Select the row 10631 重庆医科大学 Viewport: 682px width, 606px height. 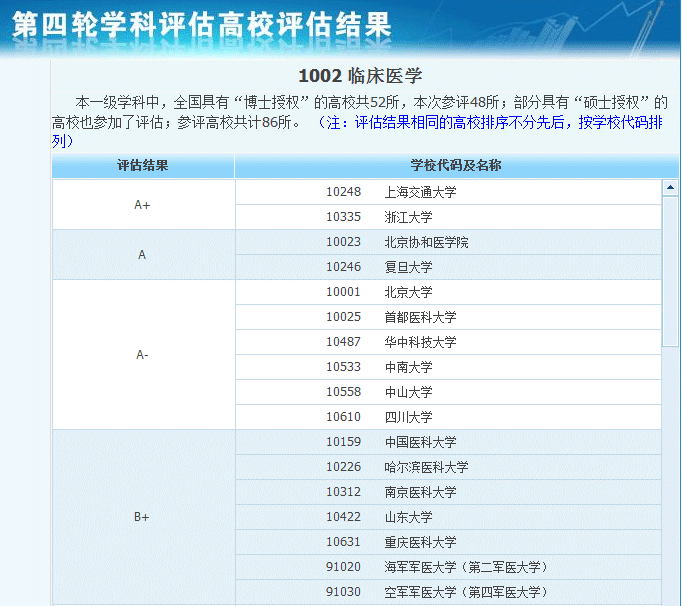448,542
